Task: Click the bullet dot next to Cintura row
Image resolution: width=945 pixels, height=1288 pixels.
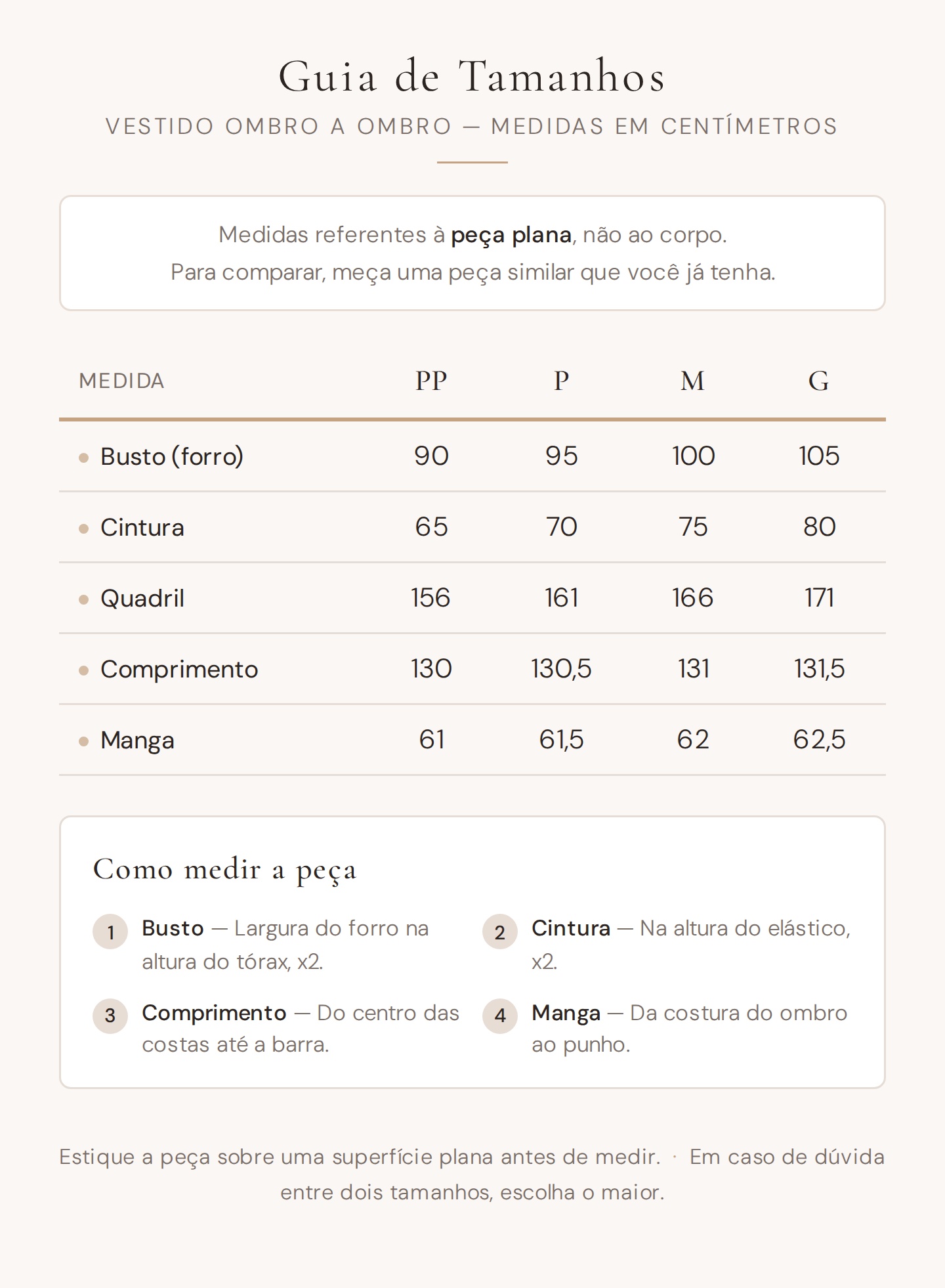Action: [83, 528]
